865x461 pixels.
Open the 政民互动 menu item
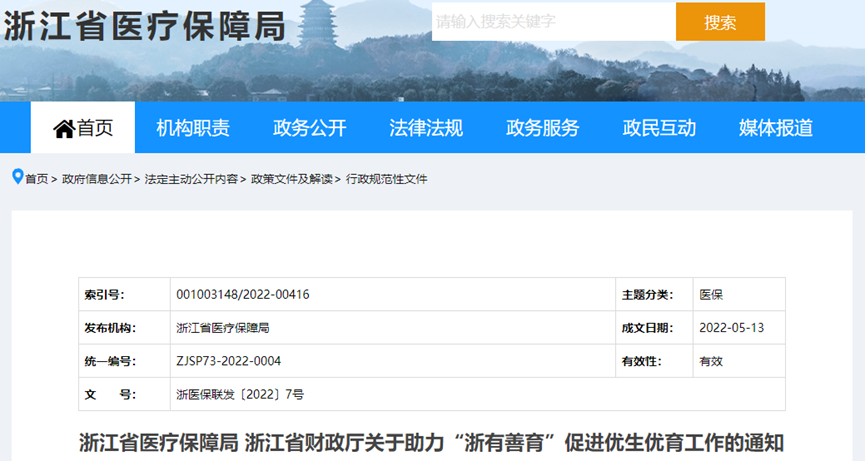point(659,128)
